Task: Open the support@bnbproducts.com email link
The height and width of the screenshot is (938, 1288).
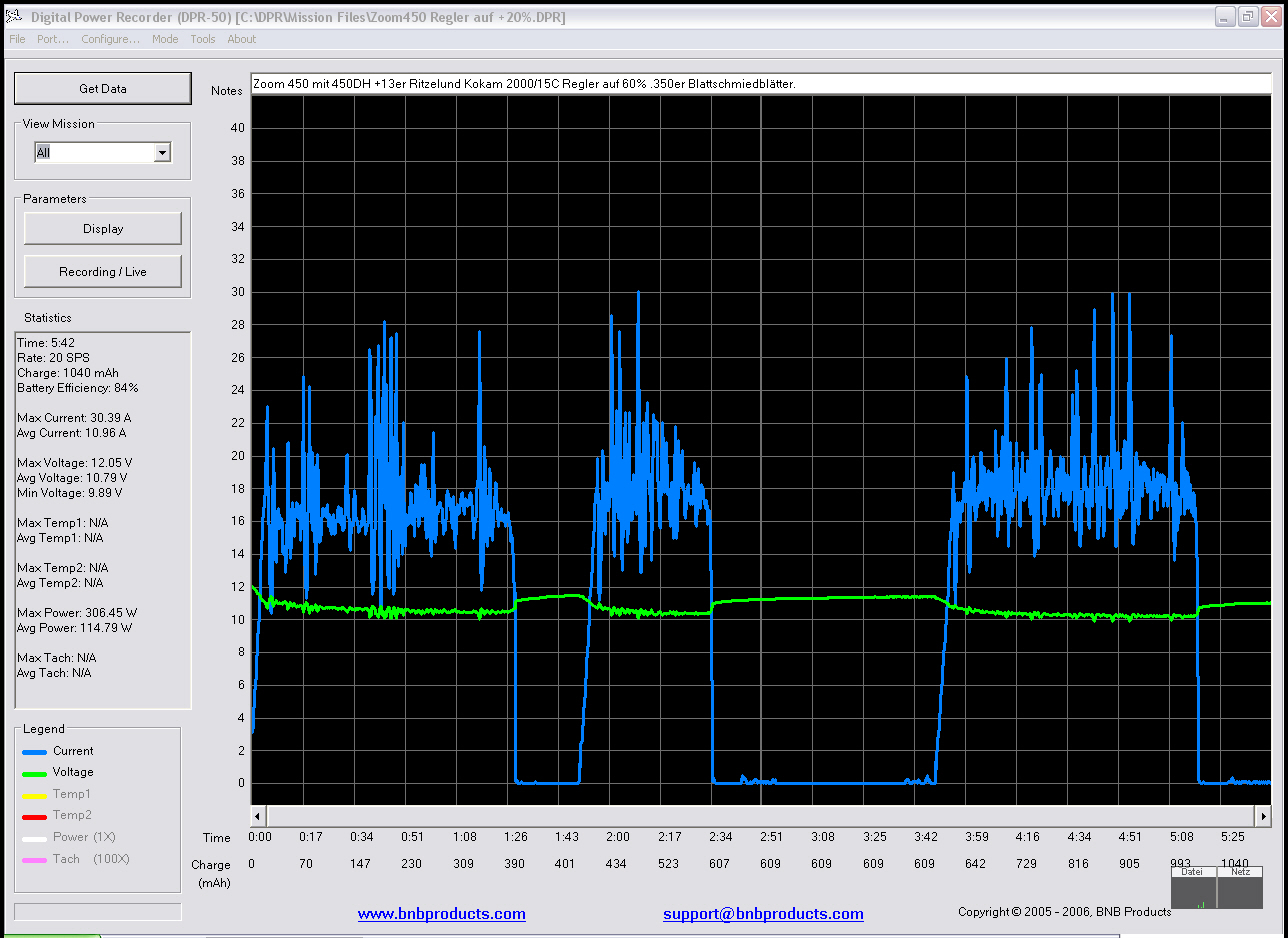Action: 763,914
